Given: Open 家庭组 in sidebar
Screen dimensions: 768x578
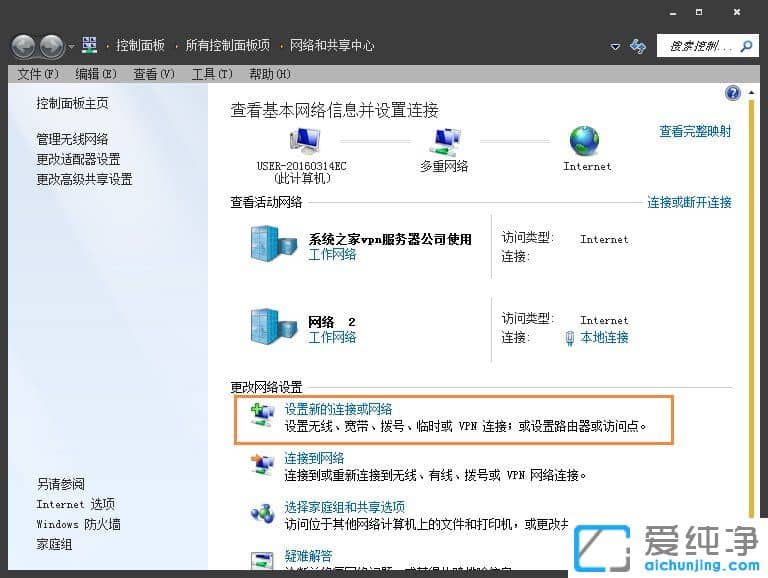Looking at the screenshot, I should tap(54, 544).
